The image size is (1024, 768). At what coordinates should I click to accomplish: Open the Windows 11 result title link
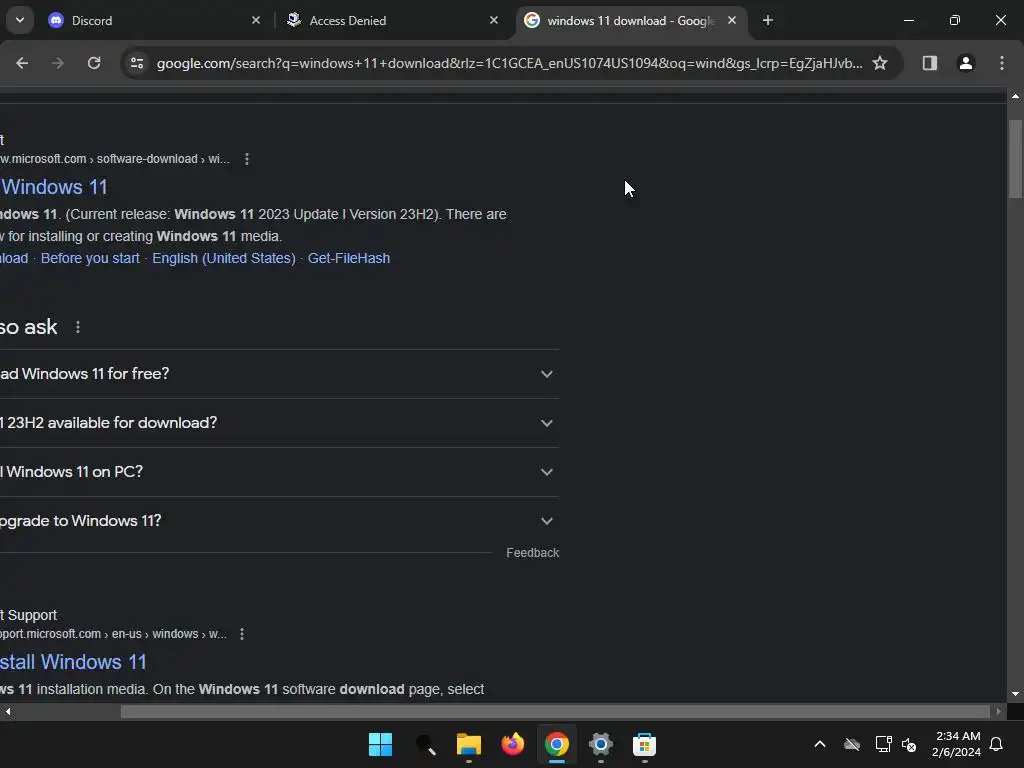[x=54, y=187]
